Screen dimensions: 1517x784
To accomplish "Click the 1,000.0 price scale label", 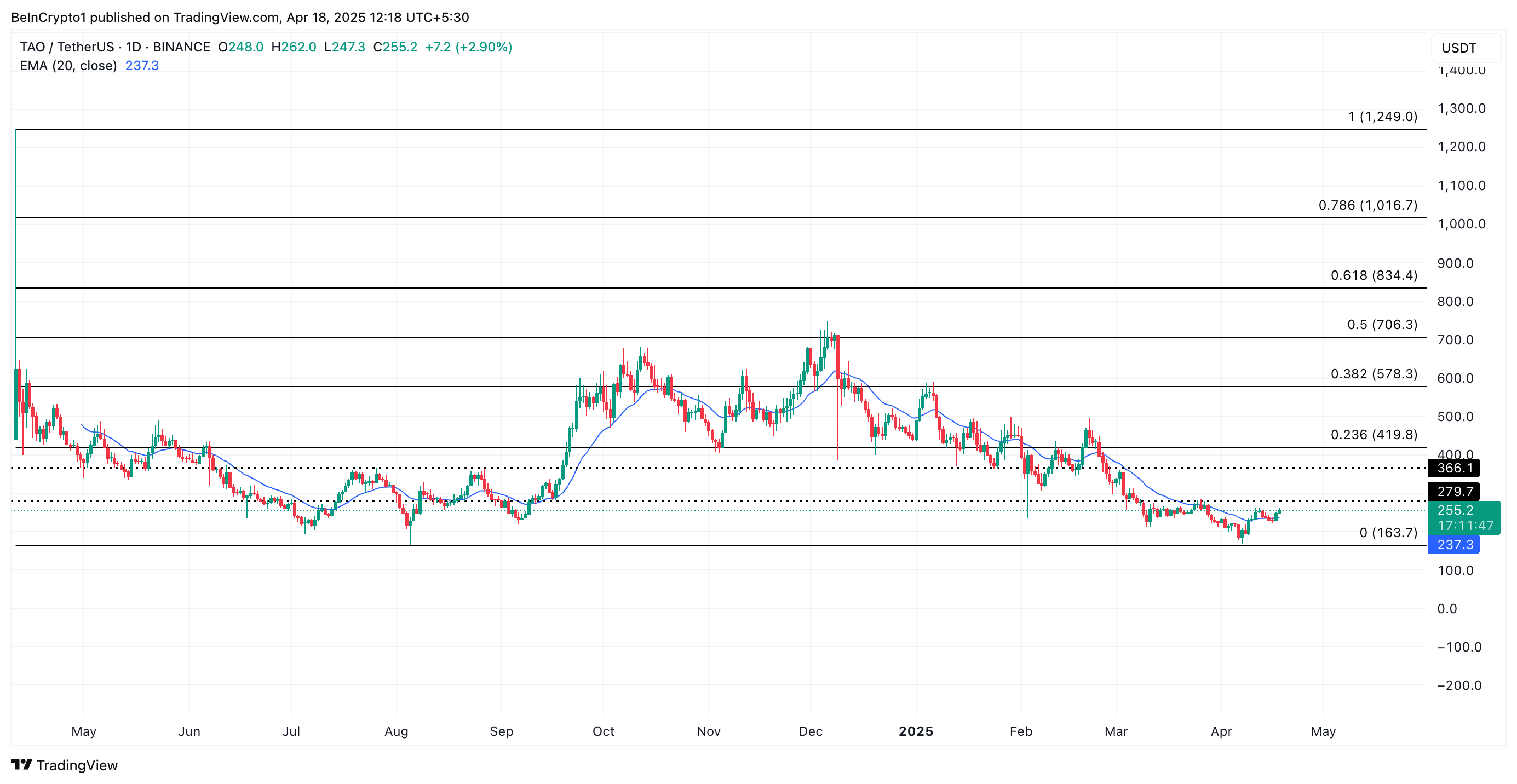I will [x=1461, y=224].
